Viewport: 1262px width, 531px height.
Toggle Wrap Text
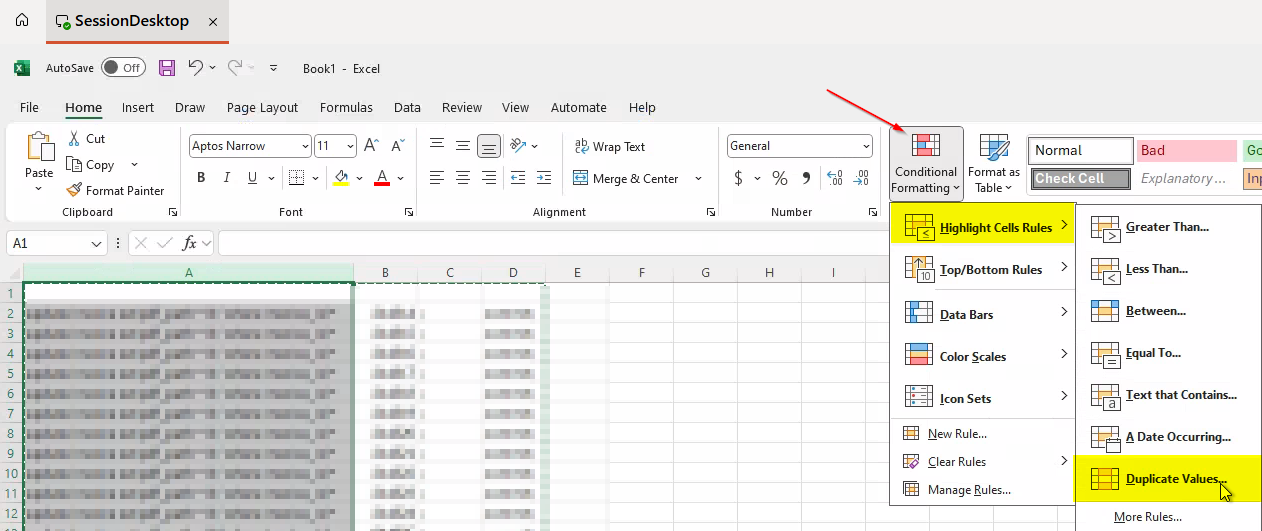(x=610, y=146)
